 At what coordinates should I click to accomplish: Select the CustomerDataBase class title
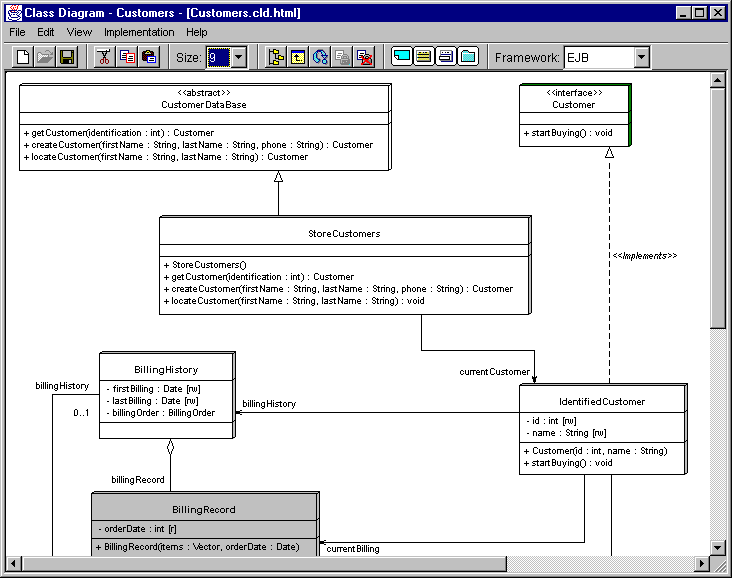click(204, 105)
